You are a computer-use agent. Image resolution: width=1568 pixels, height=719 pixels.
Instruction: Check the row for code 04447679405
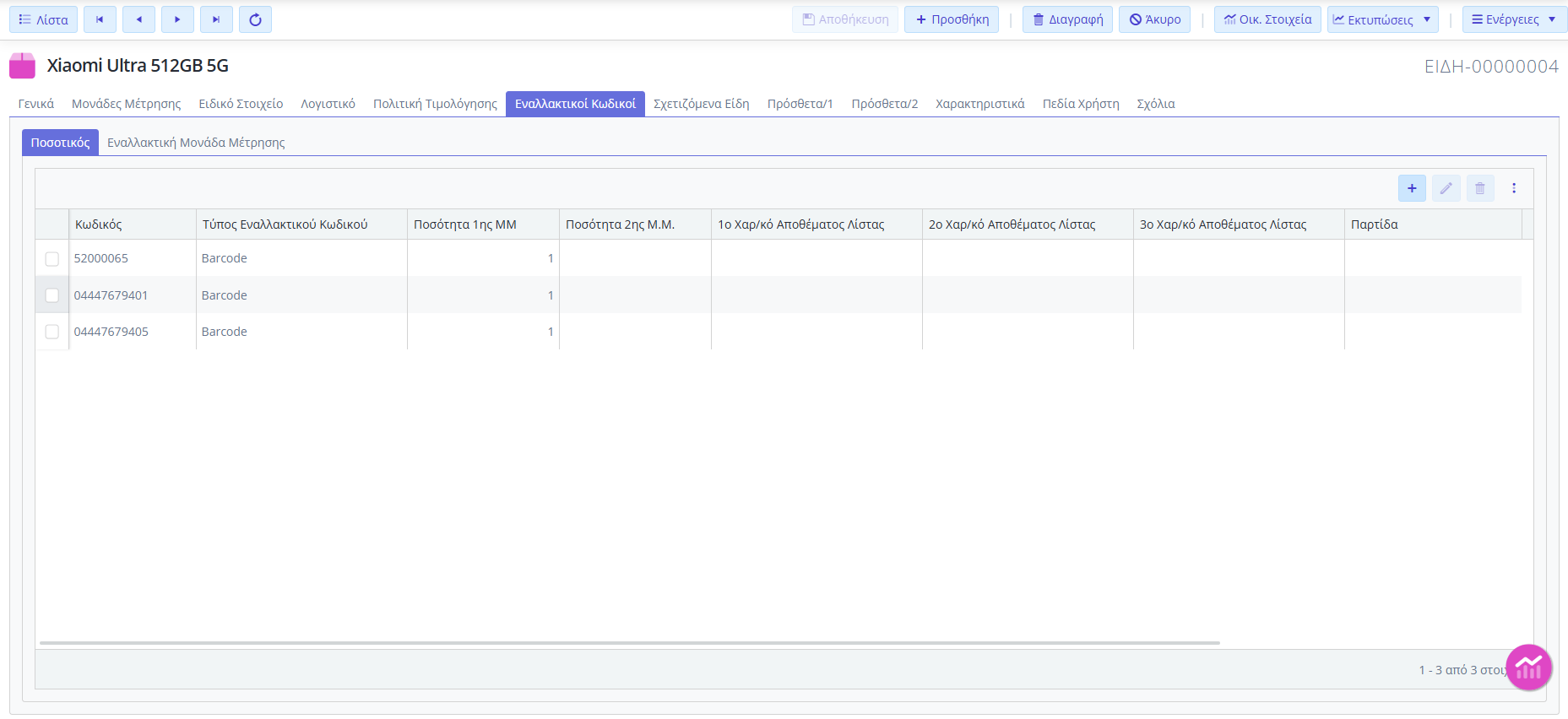[x=52, y=332]
